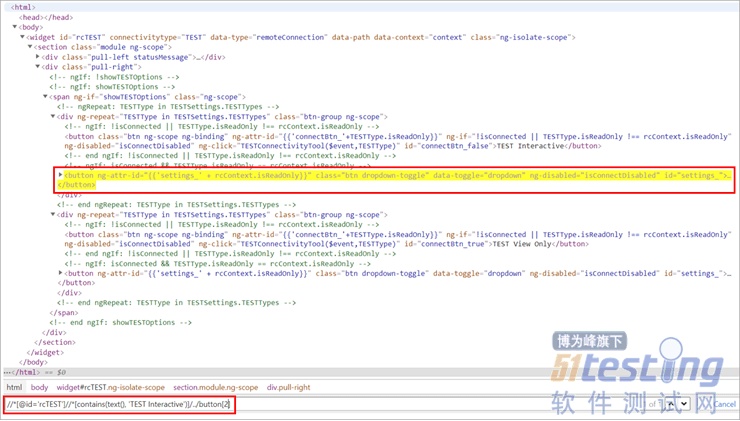The width and height of the screenshot is (740, 421).
Task: Select the closing </body> line
Action: pos(34,362)
